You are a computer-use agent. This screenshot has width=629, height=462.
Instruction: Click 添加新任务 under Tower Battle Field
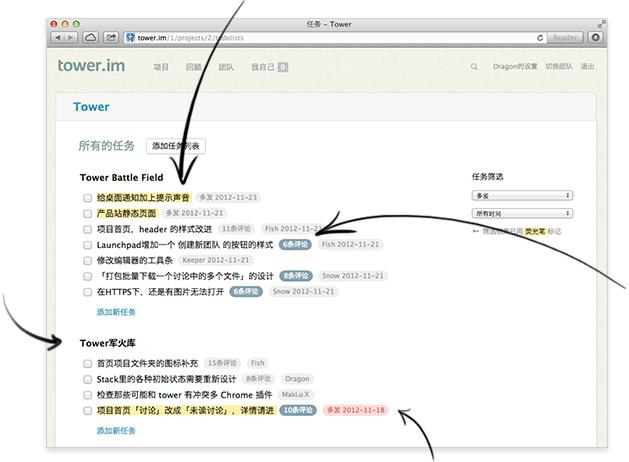tap(116, 312)
